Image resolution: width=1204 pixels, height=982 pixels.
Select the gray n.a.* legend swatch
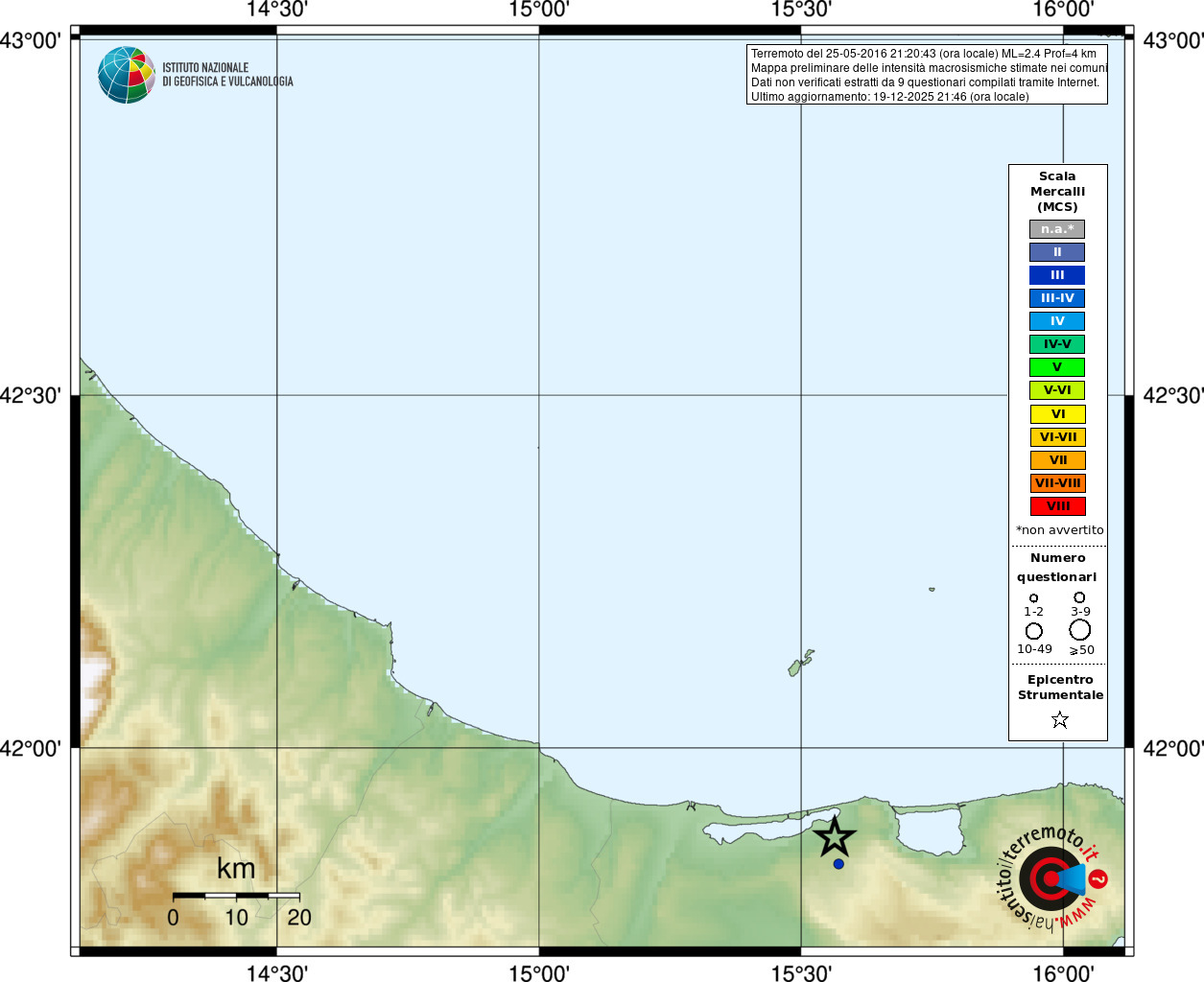point(1057,229)
